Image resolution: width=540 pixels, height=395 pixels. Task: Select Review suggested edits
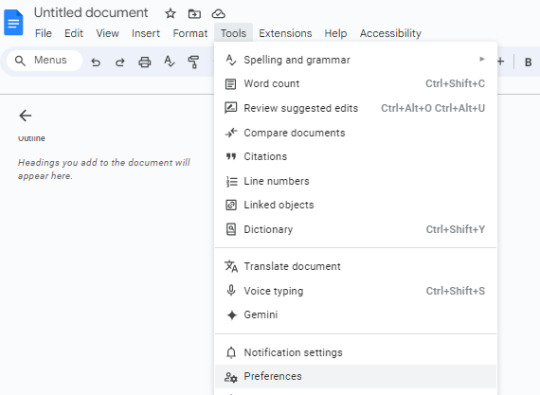[x=355, y=108]
